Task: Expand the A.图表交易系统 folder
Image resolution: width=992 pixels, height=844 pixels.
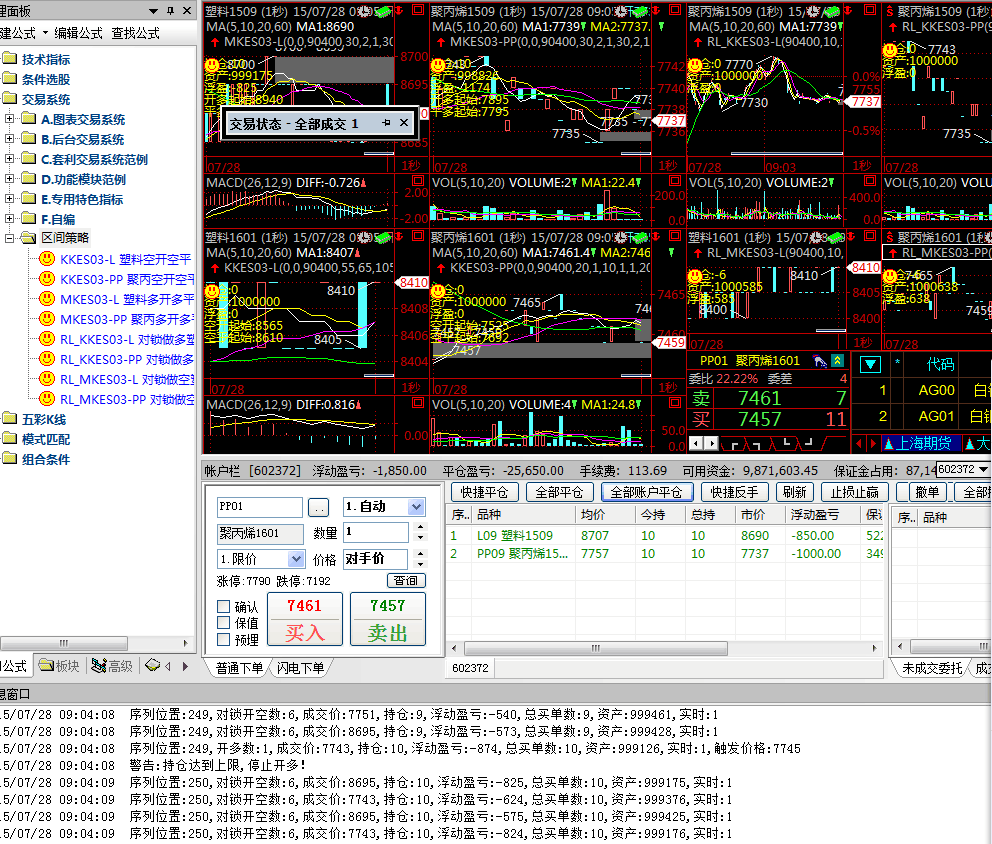Action: click(x=11, y=119)
